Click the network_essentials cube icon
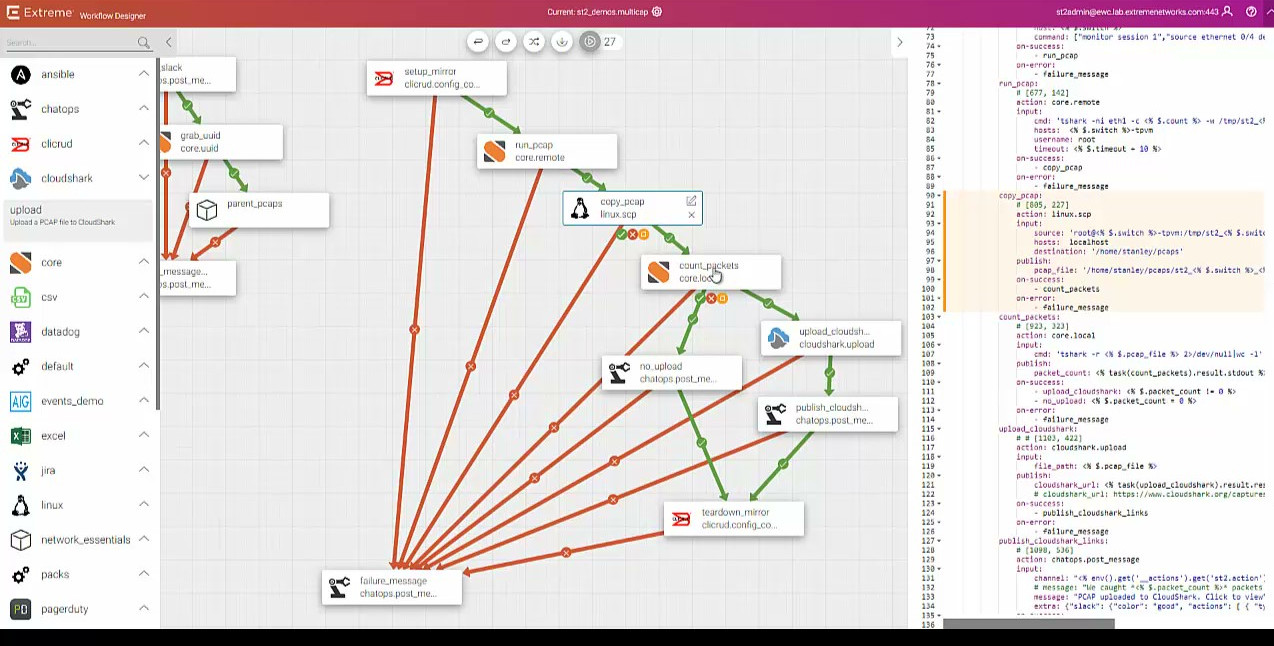 (x=20, y=540)
